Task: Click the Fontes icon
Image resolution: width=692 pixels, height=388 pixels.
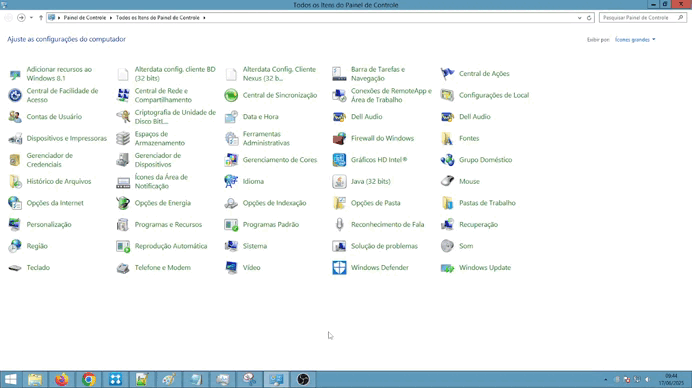Action: coord(447,138)
